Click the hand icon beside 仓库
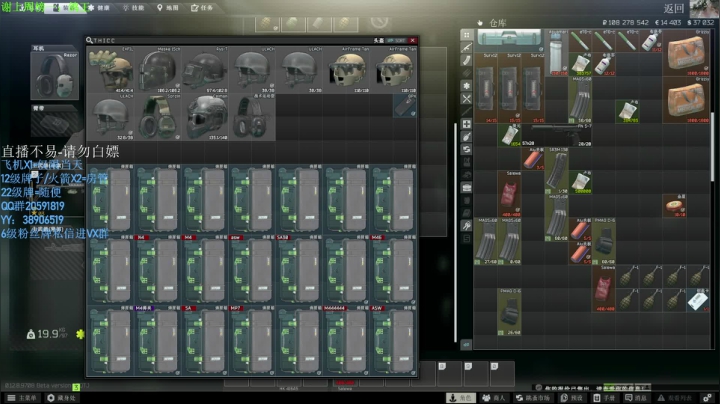 pyautogui.click(x=480, y=22)
